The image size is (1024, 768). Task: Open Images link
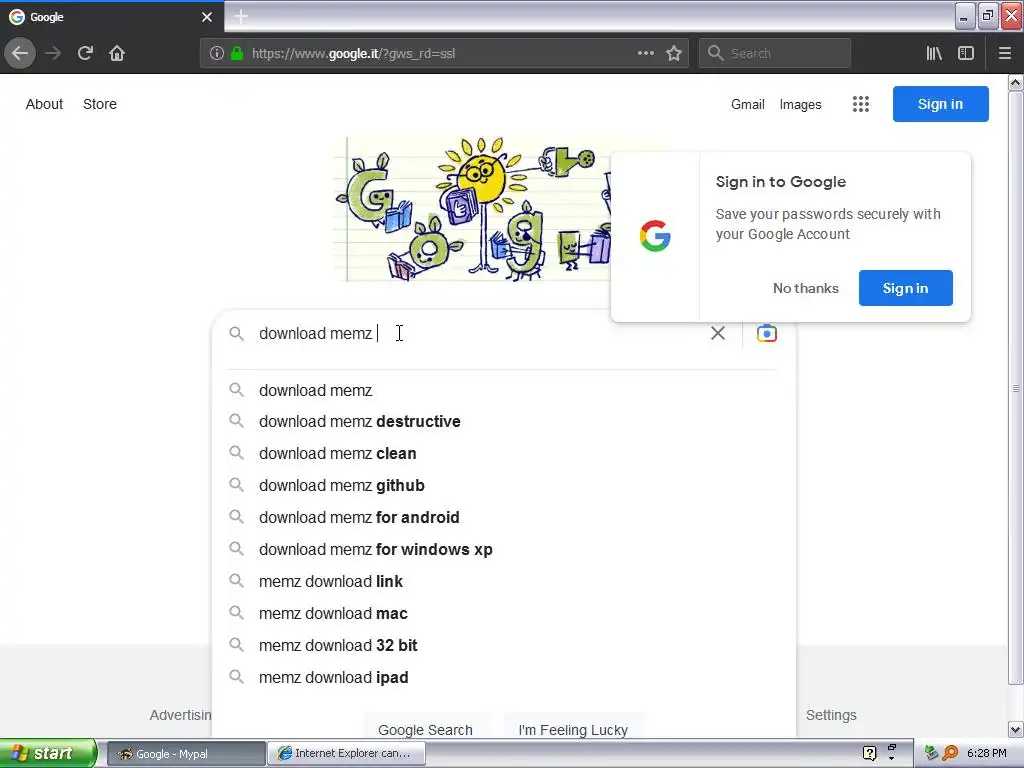(x=800, y=104)
